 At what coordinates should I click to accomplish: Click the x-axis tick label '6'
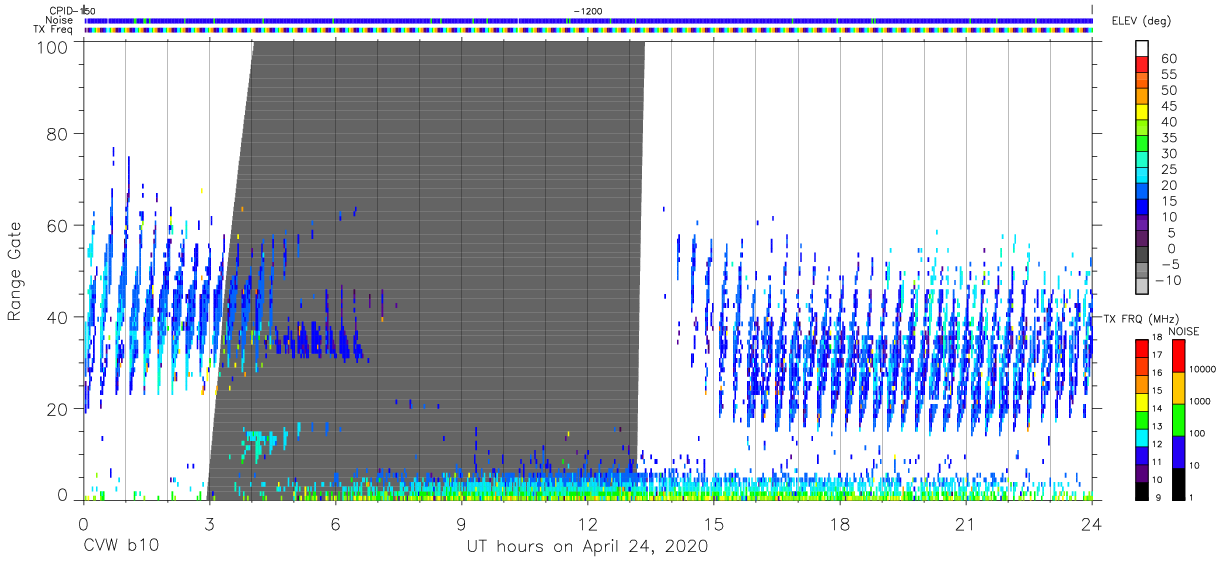[335, 524]
